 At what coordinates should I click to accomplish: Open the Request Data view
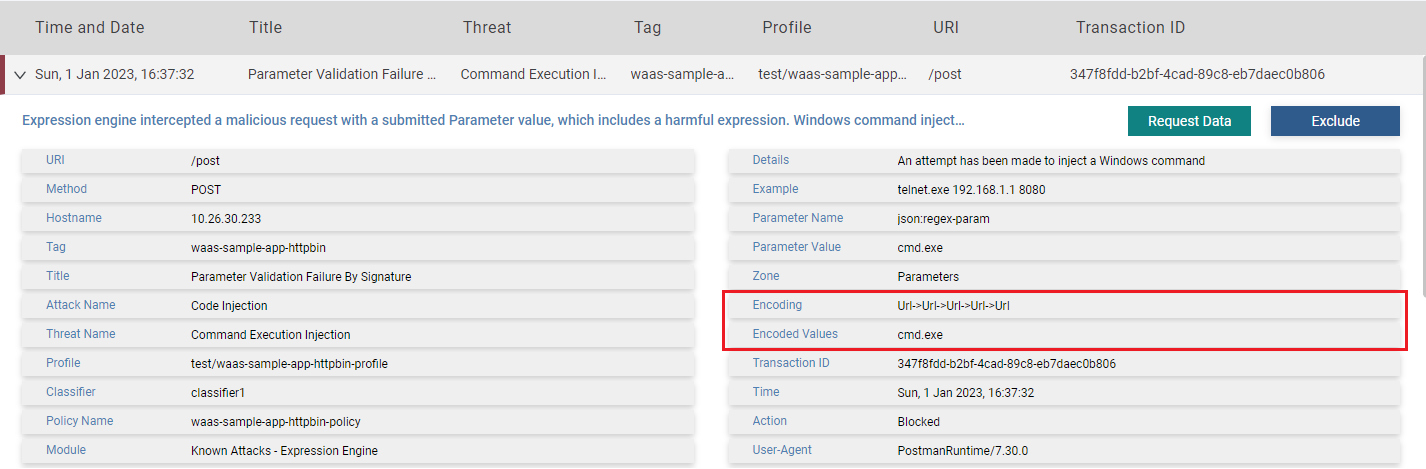click(x=1188, y=121)
